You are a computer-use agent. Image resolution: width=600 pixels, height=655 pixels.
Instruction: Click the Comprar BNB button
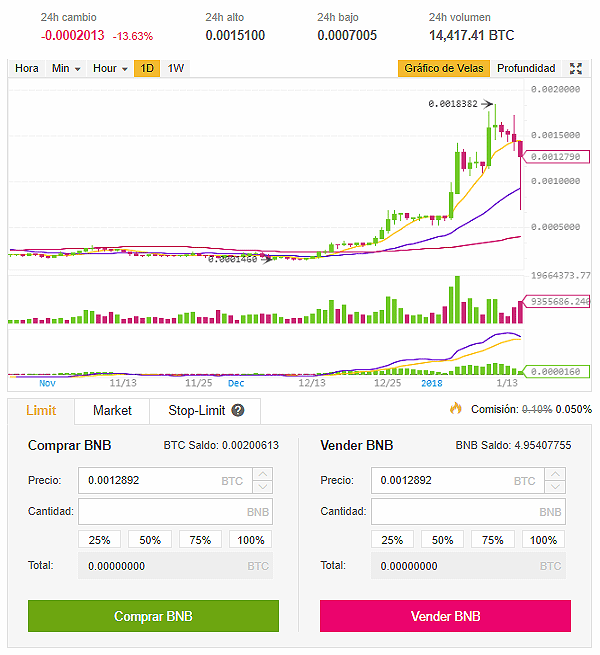click(153, 616)
